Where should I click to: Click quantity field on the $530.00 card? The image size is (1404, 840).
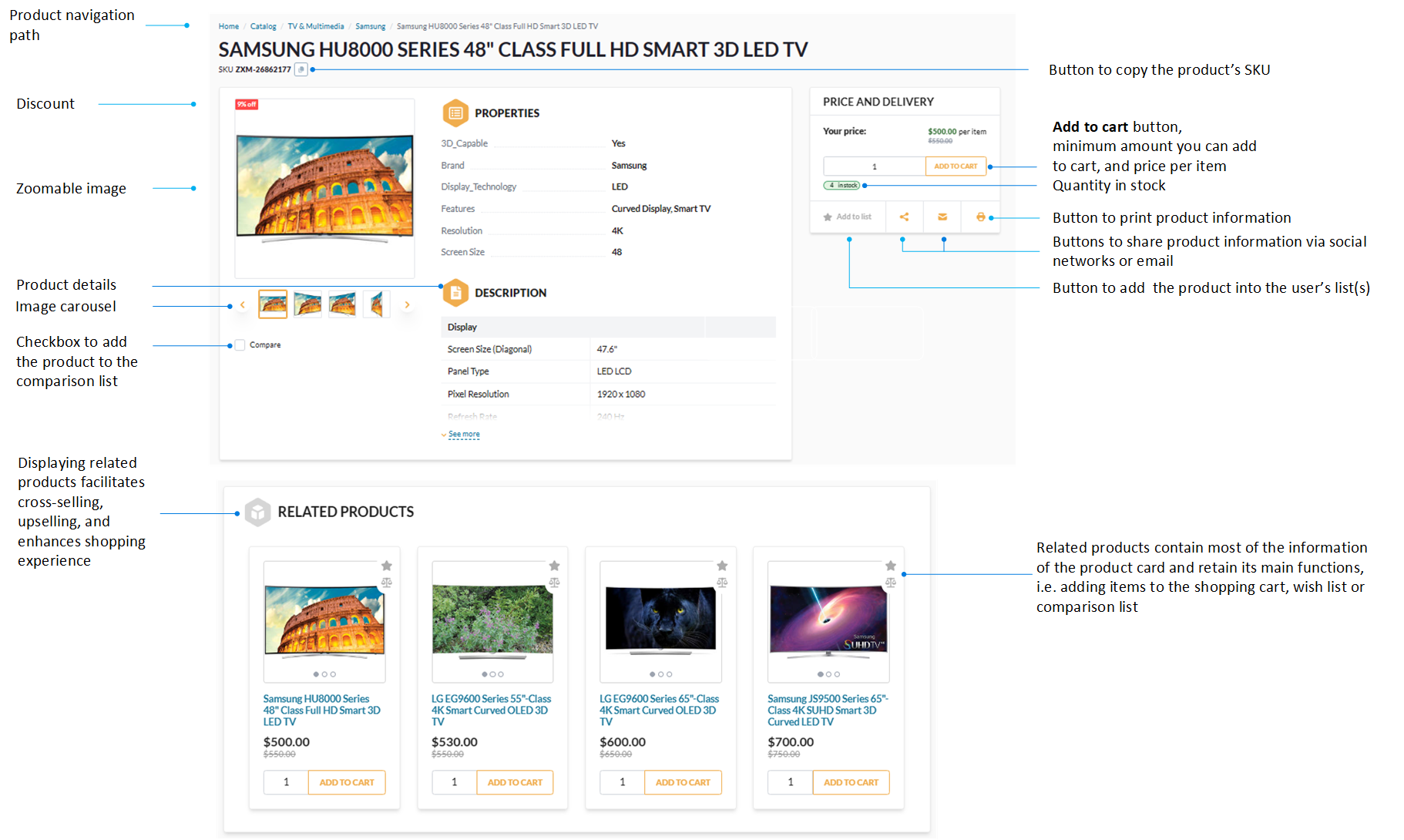(454, 782)
